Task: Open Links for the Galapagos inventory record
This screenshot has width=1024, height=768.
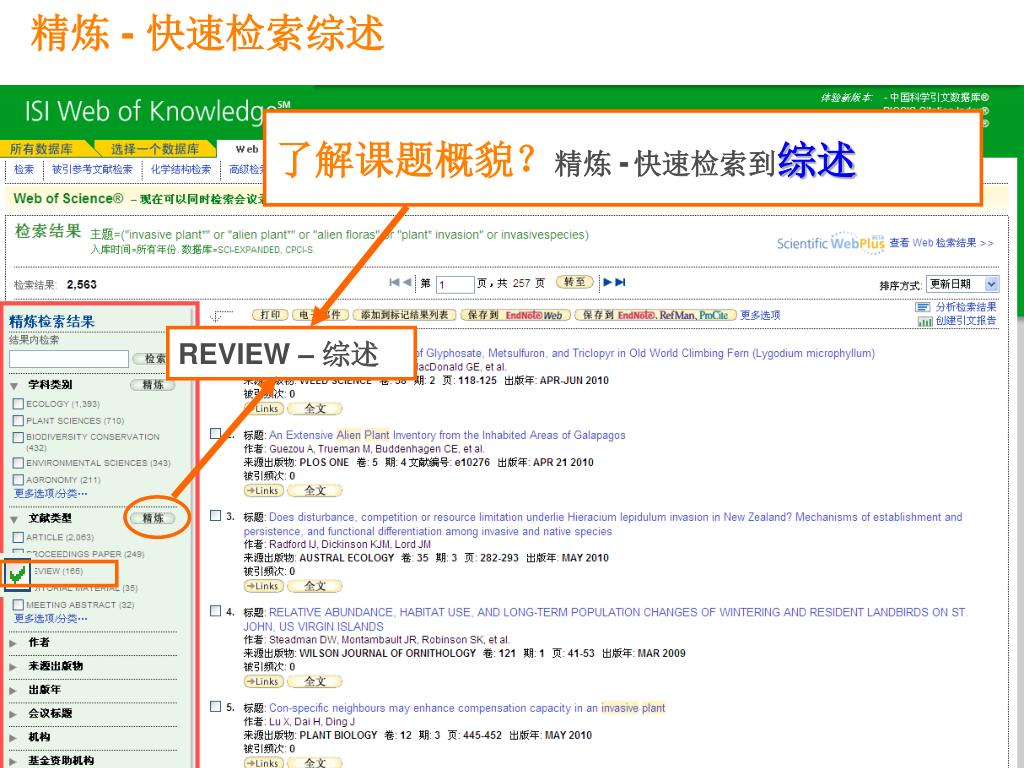Action: pyautogui.click(x=264, y=490)
